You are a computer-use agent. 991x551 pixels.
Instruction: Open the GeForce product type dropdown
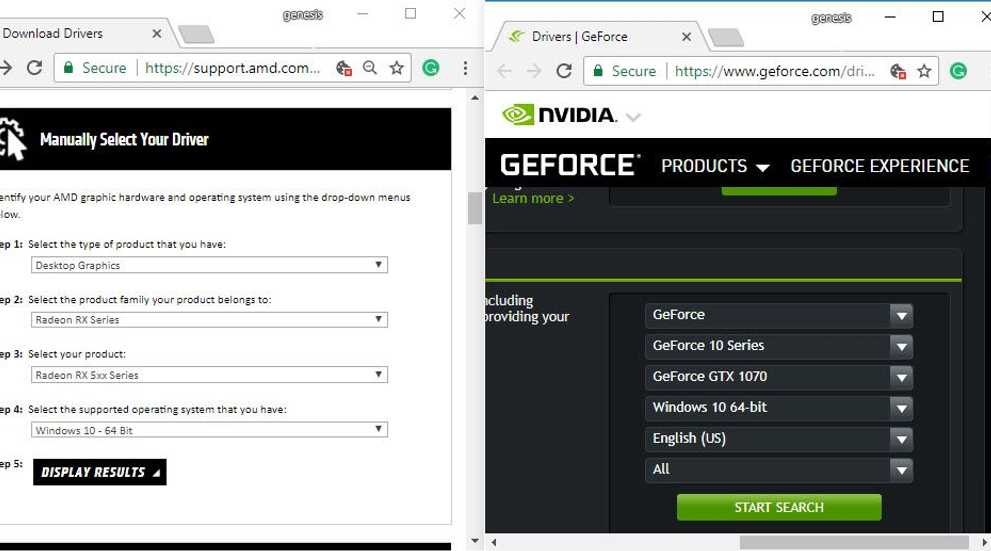[x=779, y=315]
